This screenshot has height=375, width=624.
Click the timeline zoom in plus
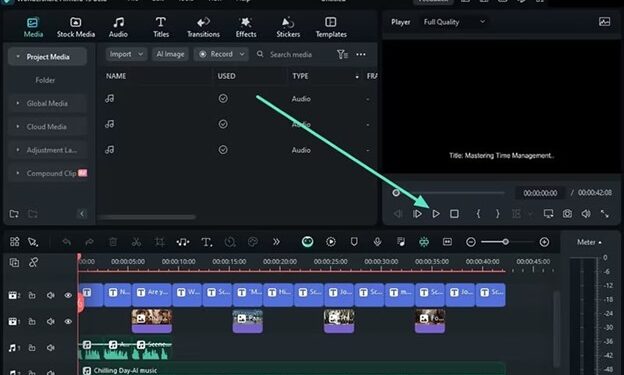point(544,242)
